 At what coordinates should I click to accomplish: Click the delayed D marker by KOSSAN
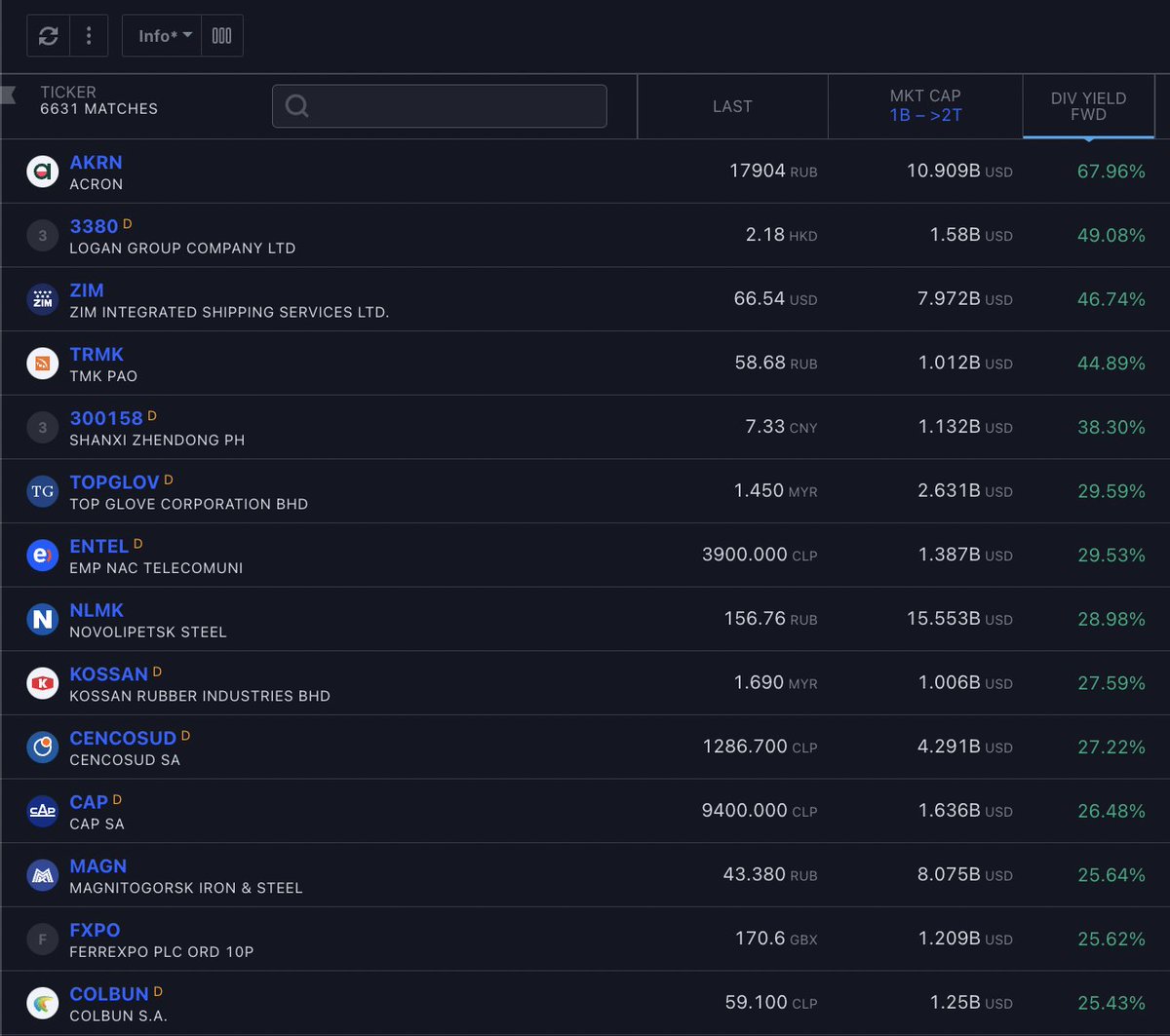click(157, 672)
